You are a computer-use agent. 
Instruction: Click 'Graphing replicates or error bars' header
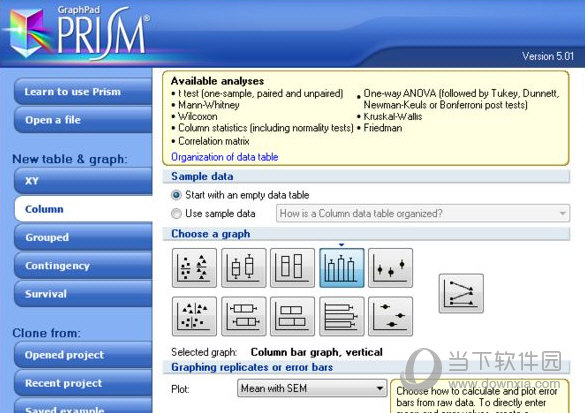point(252,367)
